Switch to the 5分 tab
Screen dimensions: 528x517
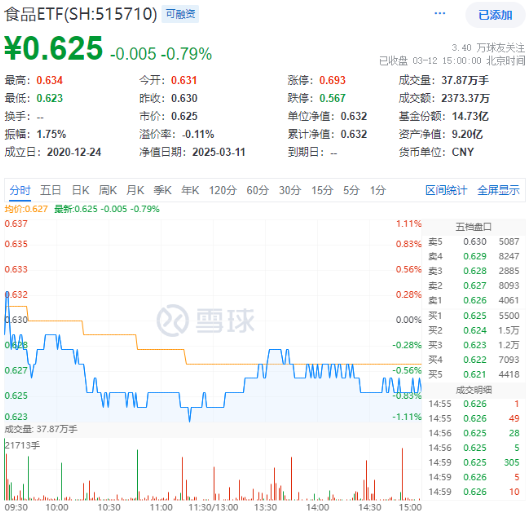pos(352,190)
